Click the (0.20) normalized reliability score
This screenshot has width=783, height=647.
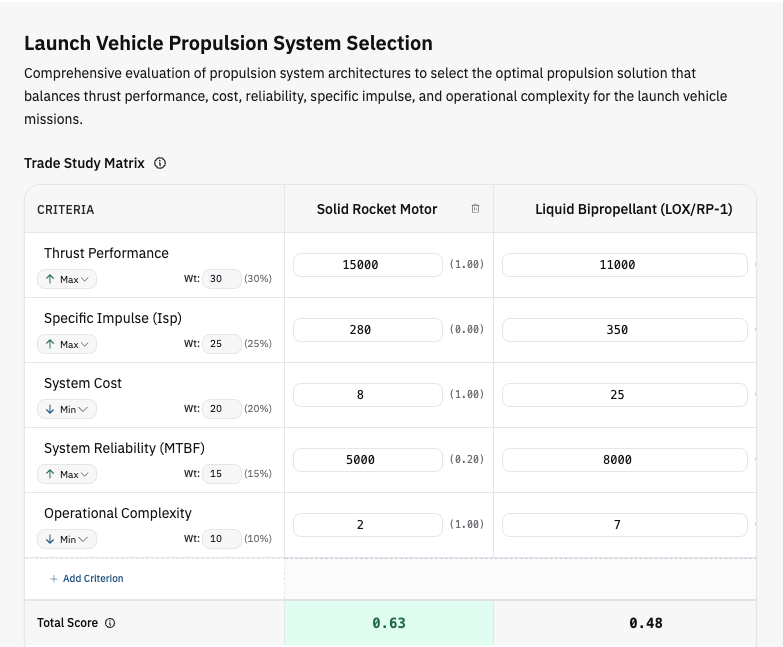pos(467,459)
